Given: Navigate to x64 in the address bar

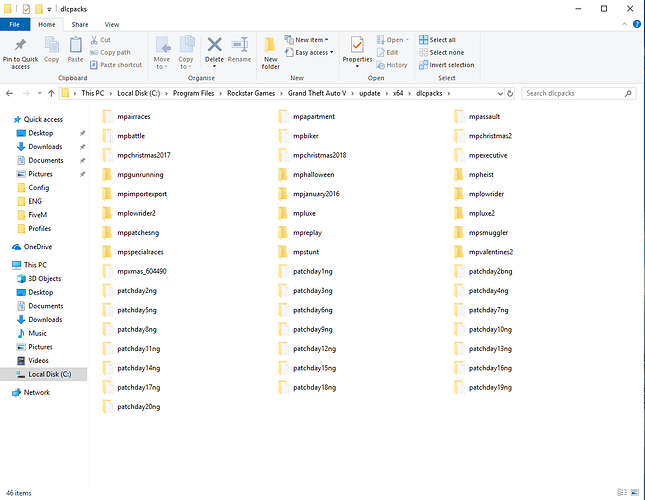Looking at the screenshot, I should [398, 93].
